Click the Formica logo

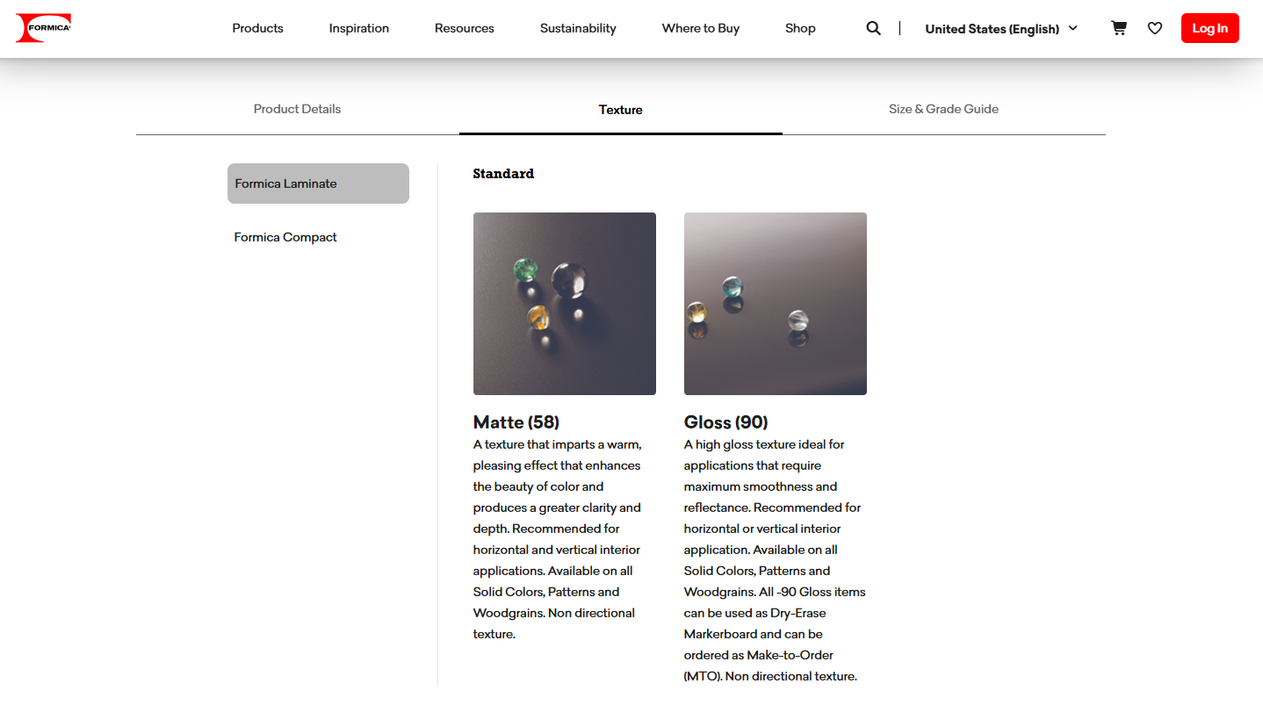click(x=44, y=28)
